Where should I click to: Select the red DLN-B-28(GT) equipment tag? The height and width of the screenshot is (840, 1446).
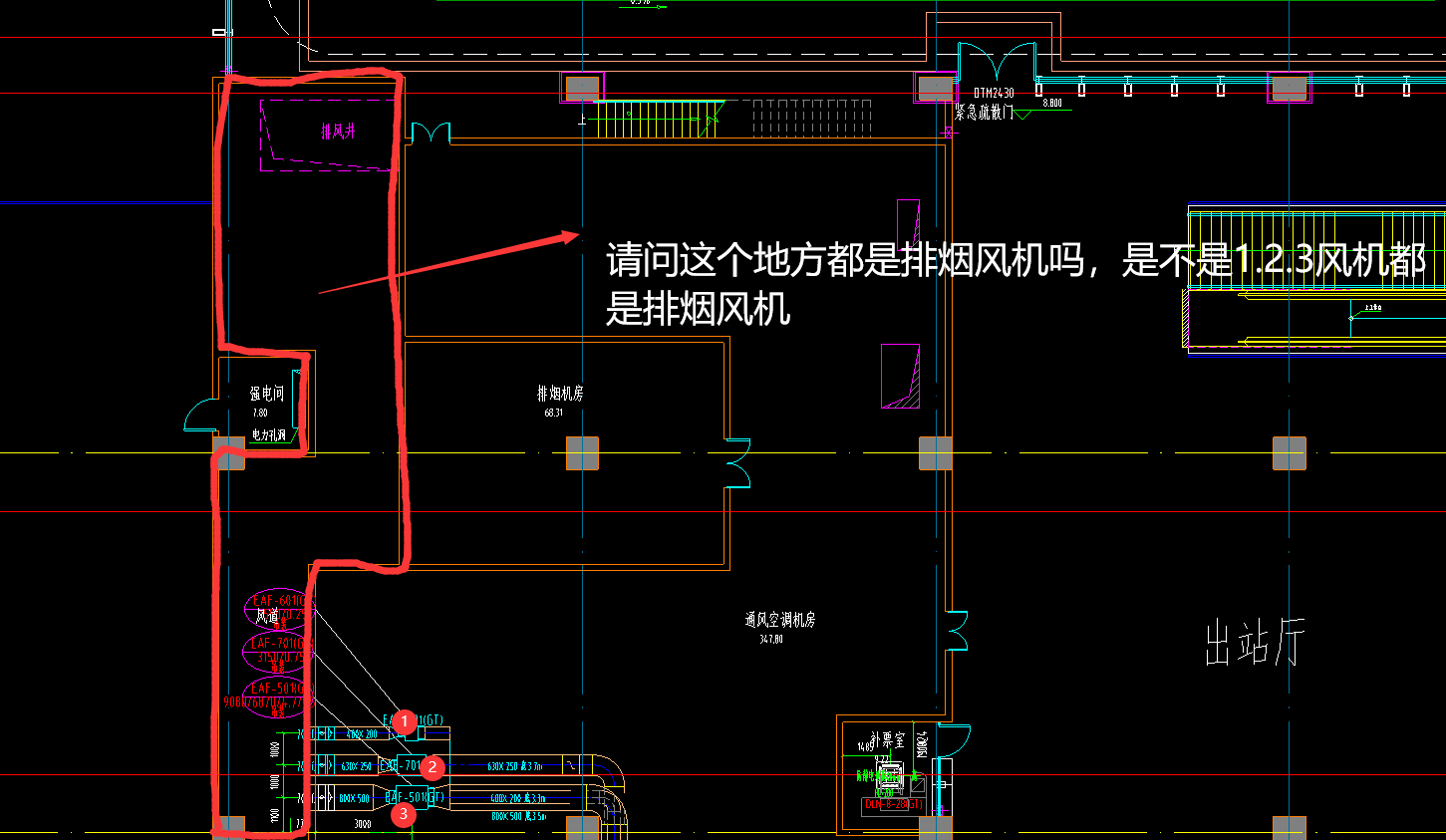894,804
